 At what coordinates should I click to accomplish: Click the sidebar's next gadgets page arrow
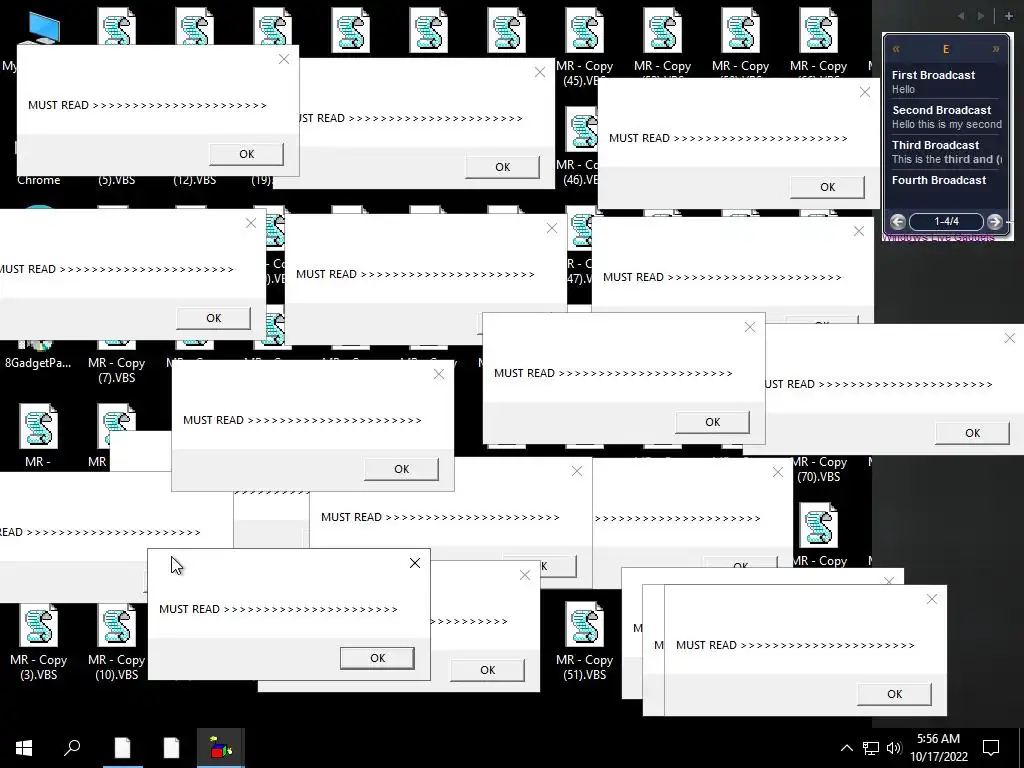pos(980,16)
